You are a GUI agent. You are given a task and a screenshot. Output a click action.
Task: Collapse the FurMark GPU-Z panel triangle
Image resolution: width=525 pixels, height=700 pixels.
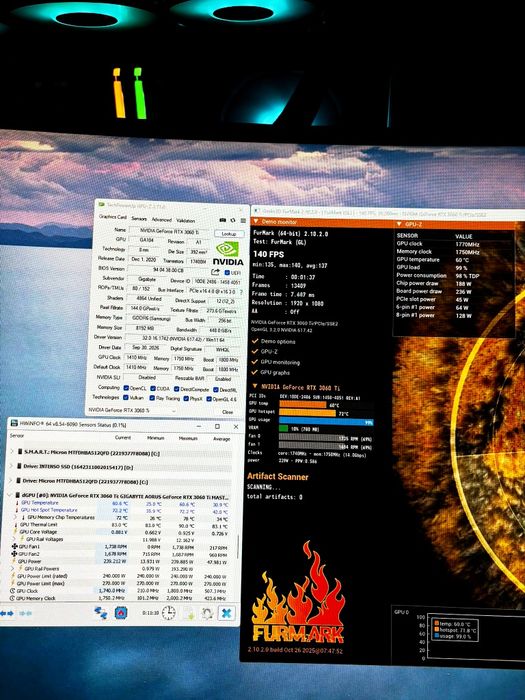[399, 224]
